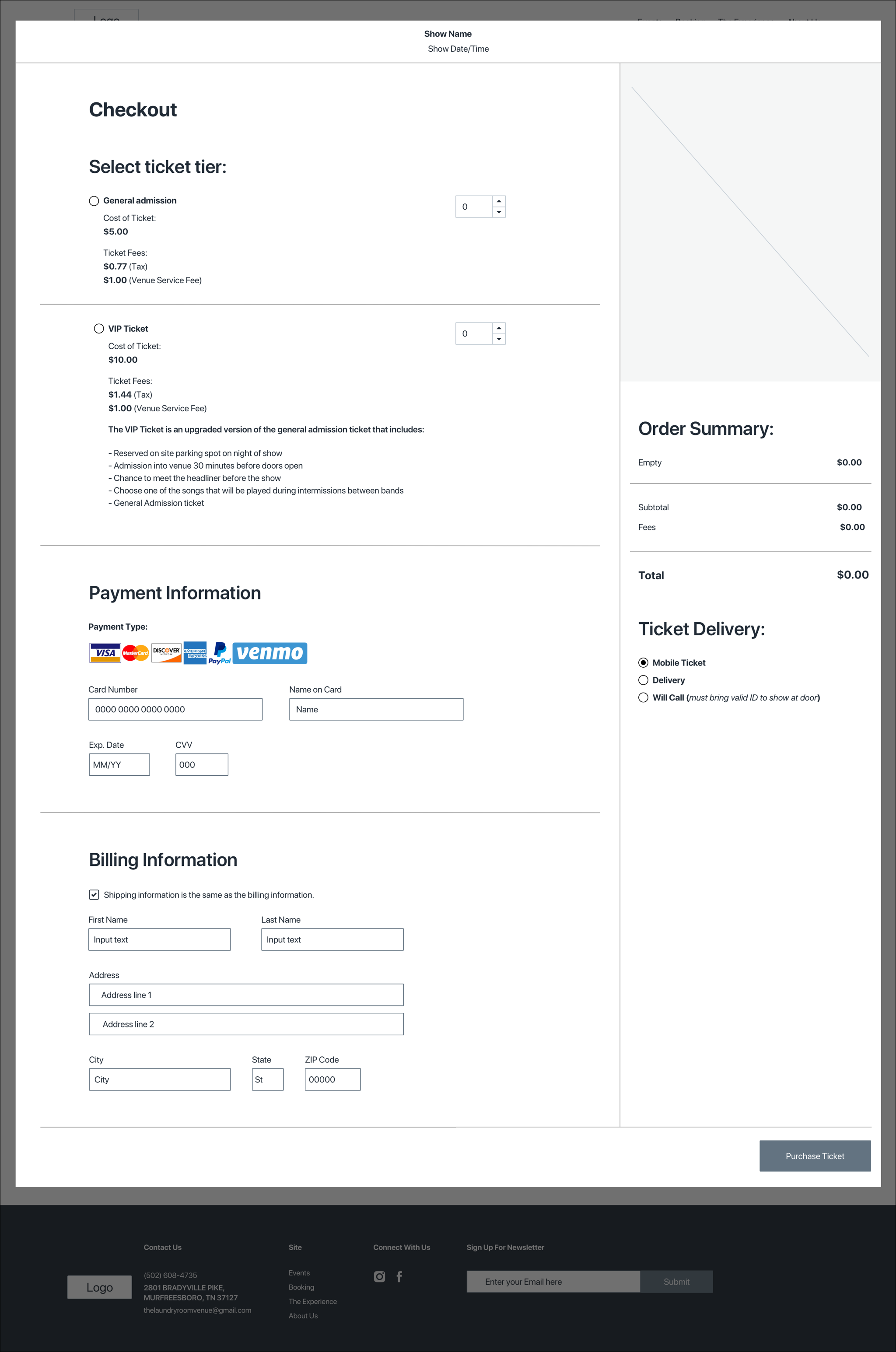The width and height of the screenshot is (896, 1352).
Task: Choose Will Call ticket delivery option
Action: [x=644, y=697]
